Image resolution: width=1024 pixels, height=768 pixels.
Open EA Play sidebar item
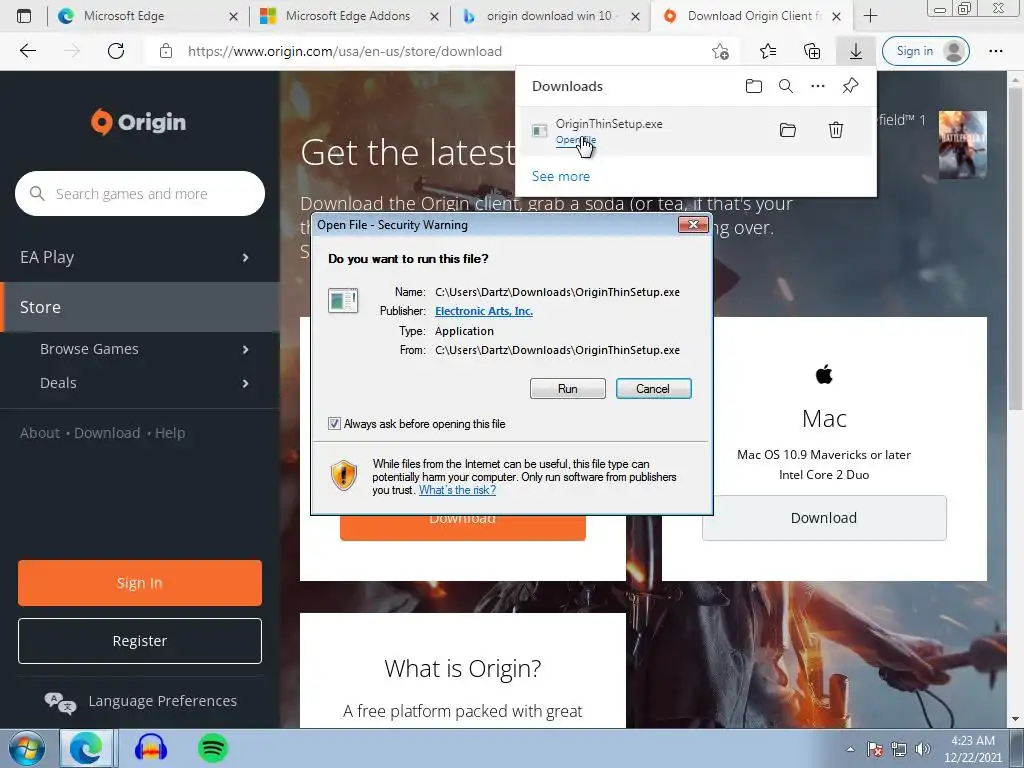coord(140,257)
